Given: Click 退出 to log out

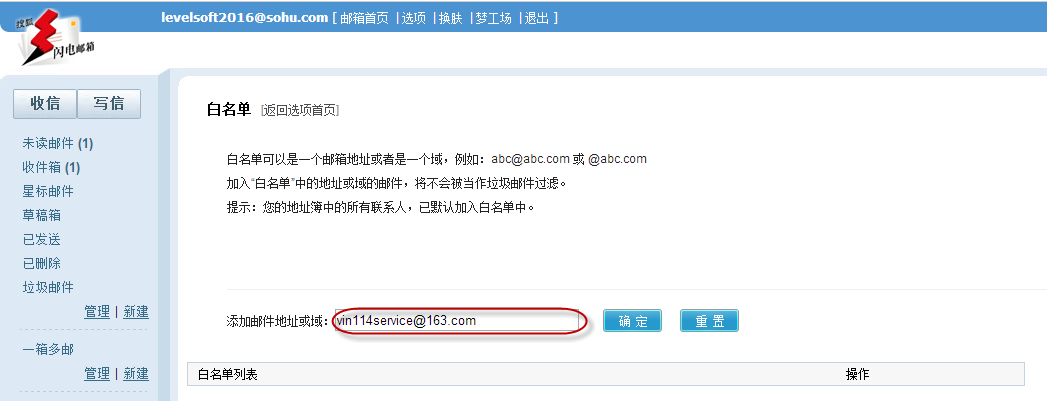Looking at the screenshot, I should (537, 18).
